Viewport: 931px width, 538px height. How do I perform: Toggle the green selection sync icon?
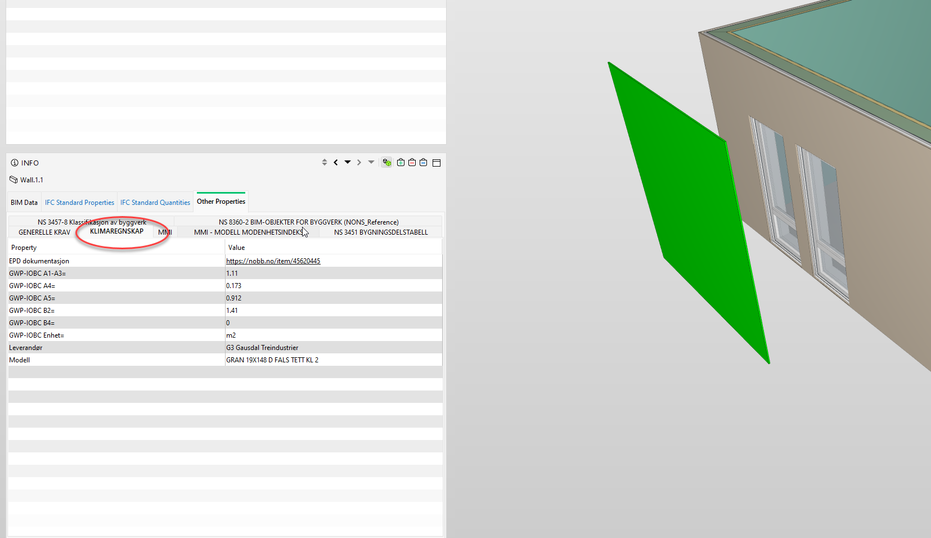tap(387, 162)
